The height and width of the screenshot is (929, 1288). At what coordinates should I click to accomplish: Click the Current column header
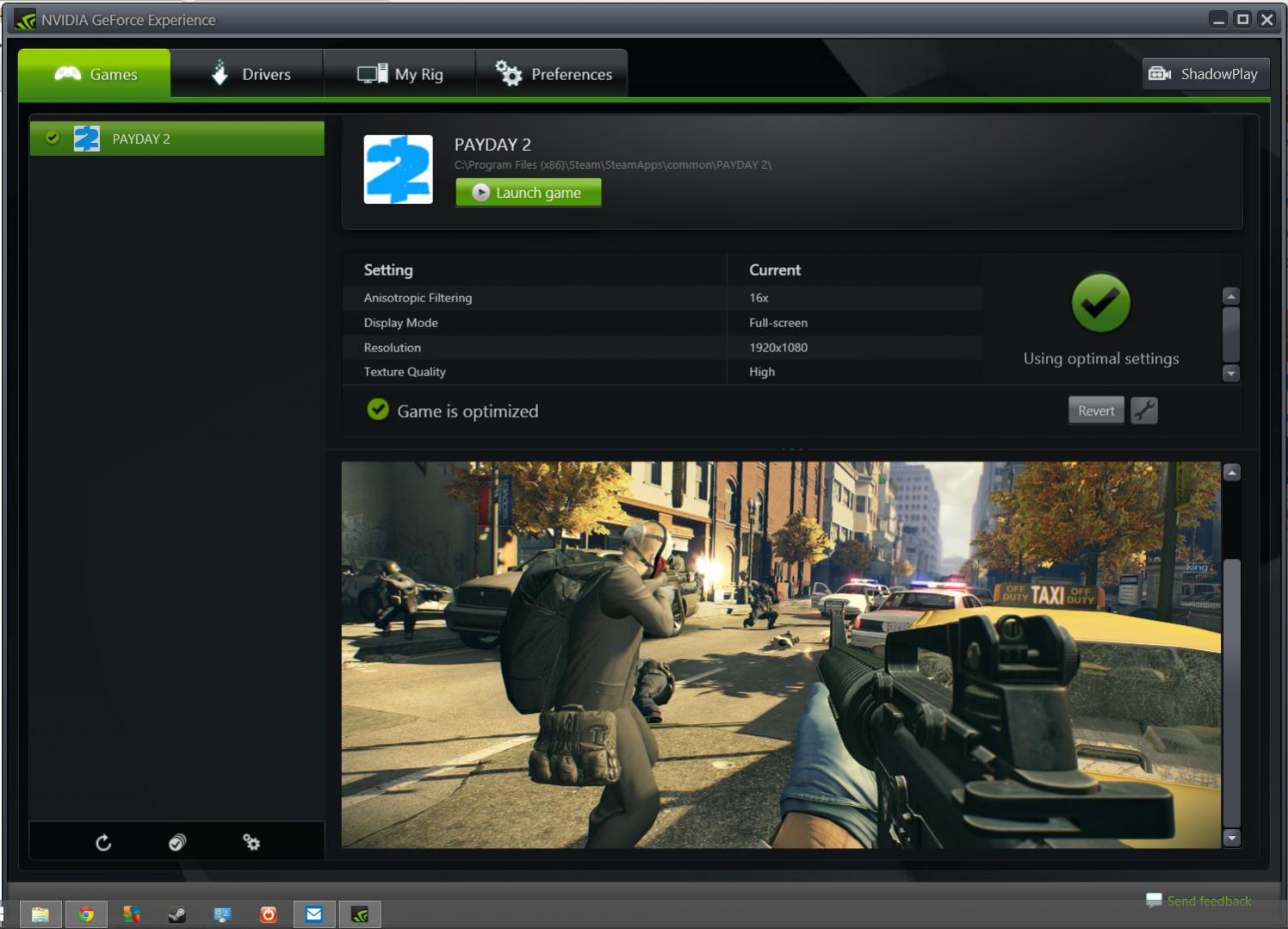pos(775,269)
